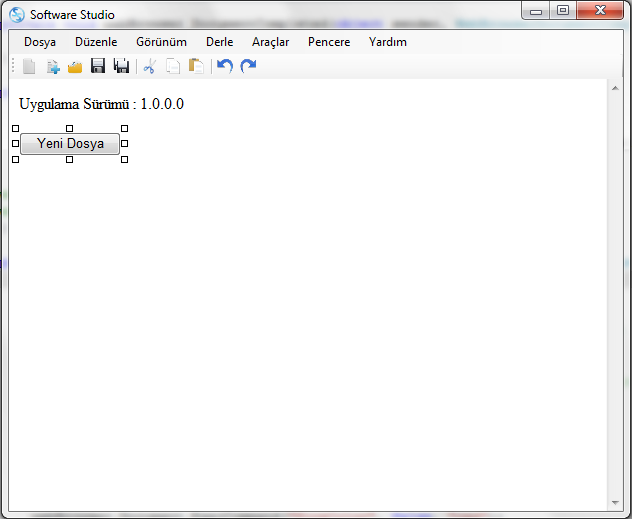Open the Görünüm menu
Screen dimensions: 632x519
[161, 42]
